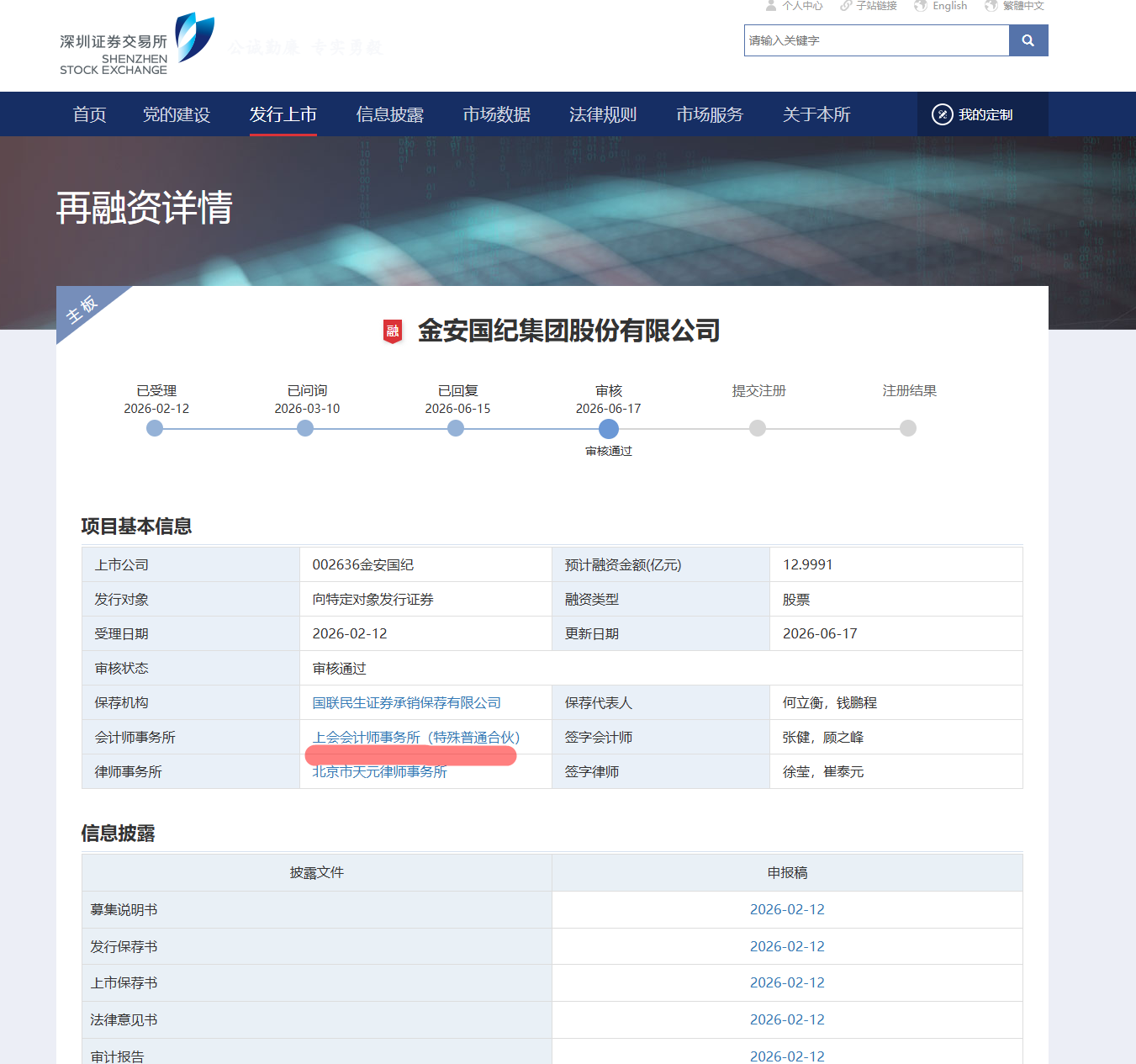Click the magnifier search button
Image resolution: width=1136 pixels, height=1064 pixels.
point(1028,40)
